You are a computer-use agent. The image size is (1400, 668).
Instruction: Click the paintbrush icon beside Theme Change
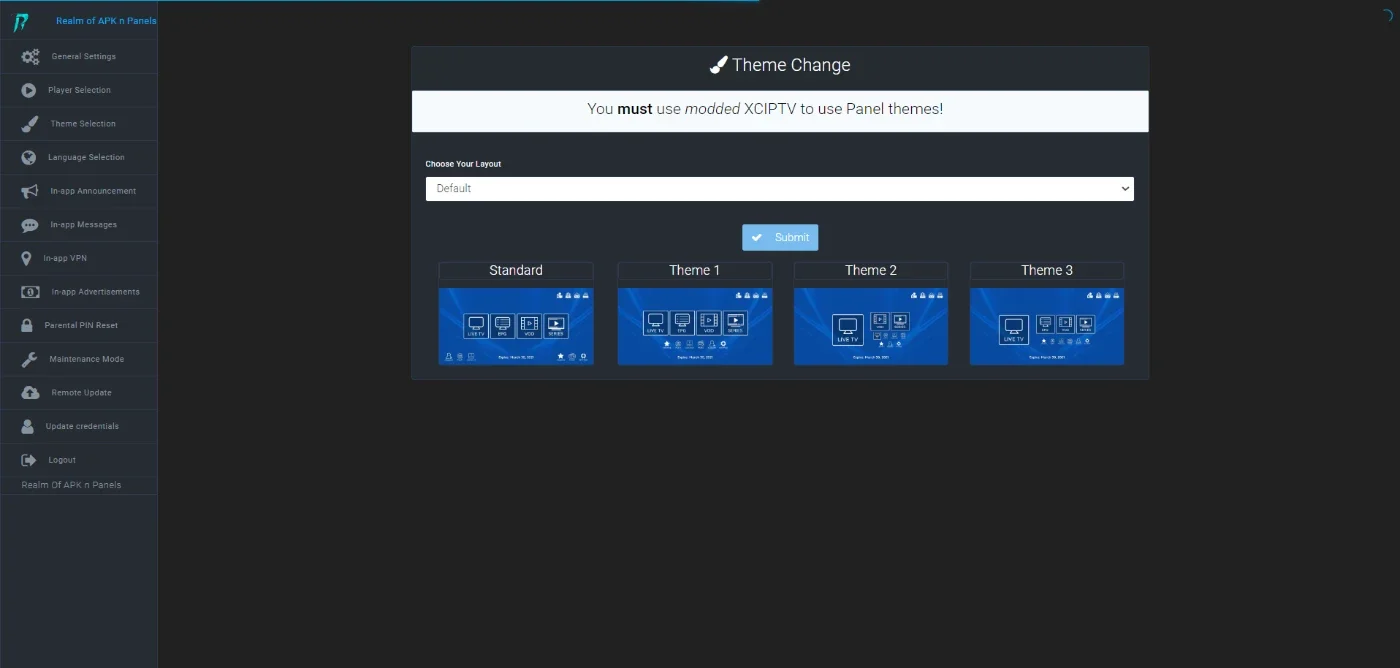pyautogui.click(x=719, y=65)
